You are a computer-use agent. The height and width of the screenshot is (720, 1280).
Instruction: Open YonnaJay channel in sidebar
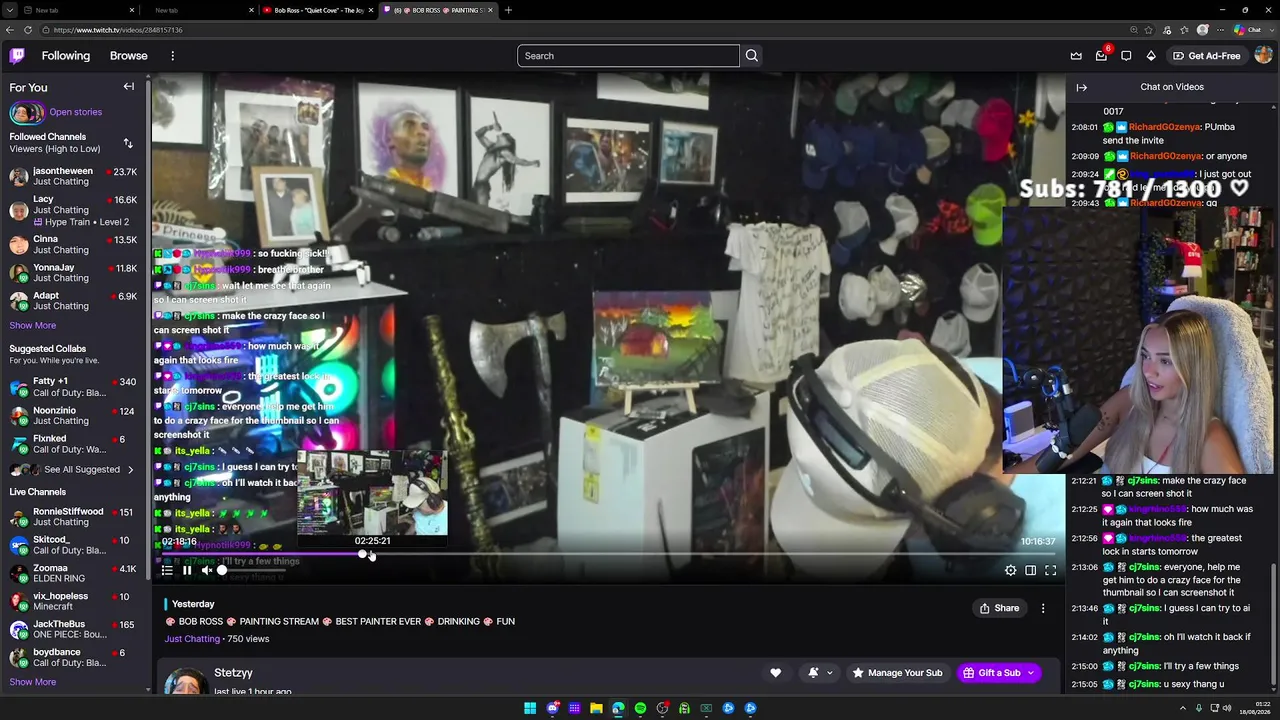pyautogui.click(x=73, y=272)
